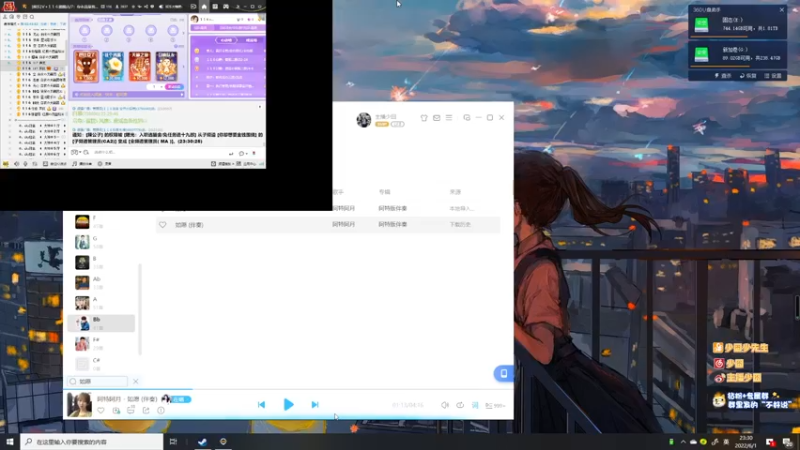800x450 pixels.
Task: Click the playlist search field
Action: tap(97, 381)
